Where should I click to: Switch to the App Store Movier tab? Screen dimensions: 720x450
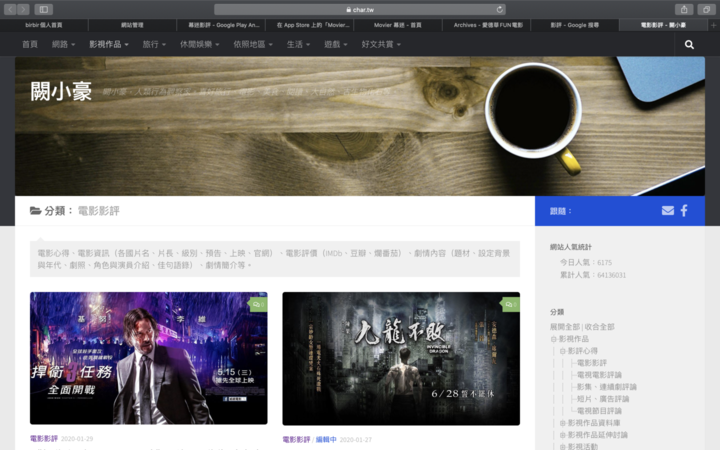tap(309, 25)
